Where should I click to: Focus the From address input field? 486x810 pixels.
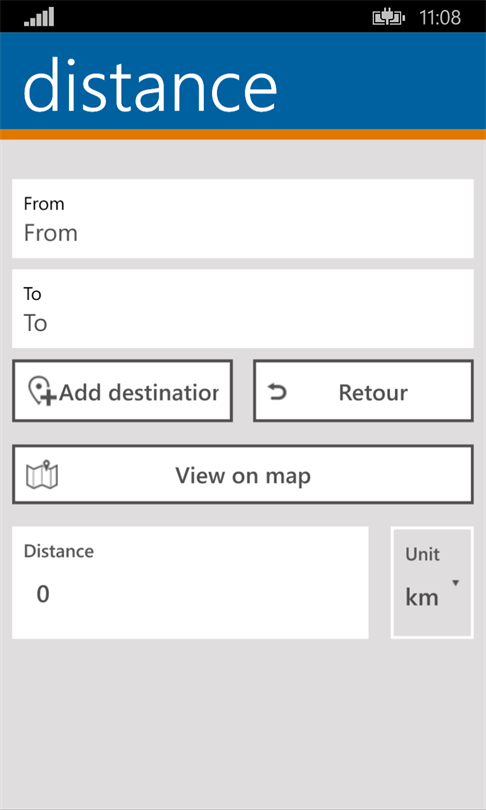point(243,219)
